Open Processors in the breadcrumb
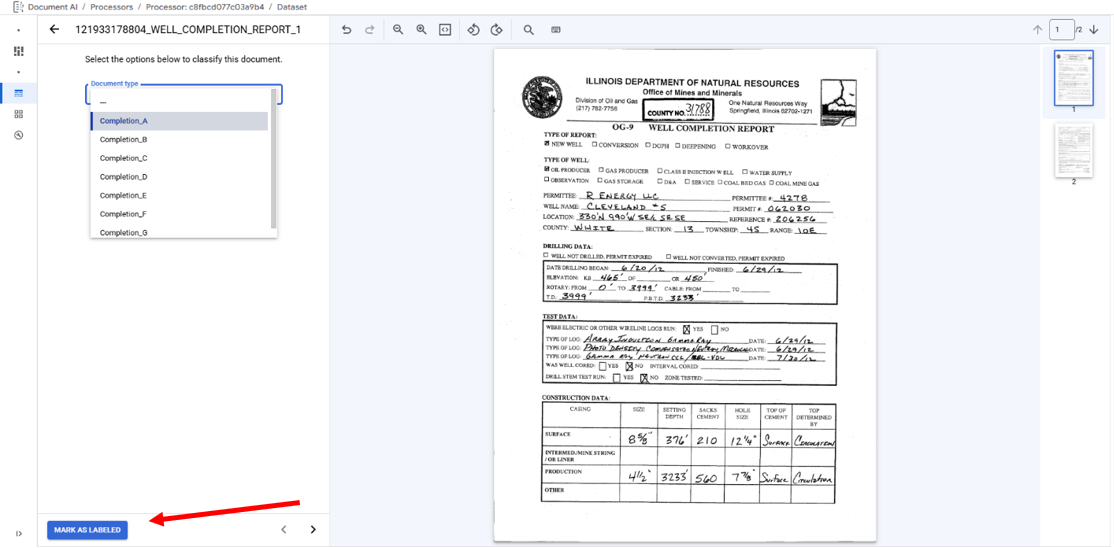This screenshot has width=1114, height=548. click(x=111, y=7)
